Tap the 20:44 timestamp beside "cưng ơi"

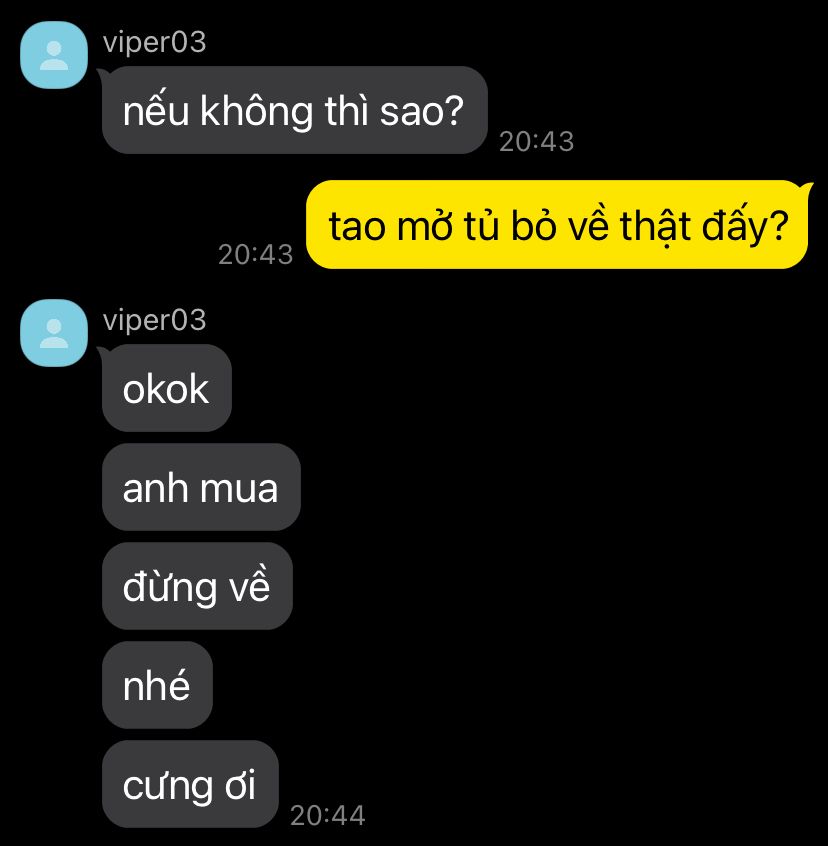coord(327,815)
